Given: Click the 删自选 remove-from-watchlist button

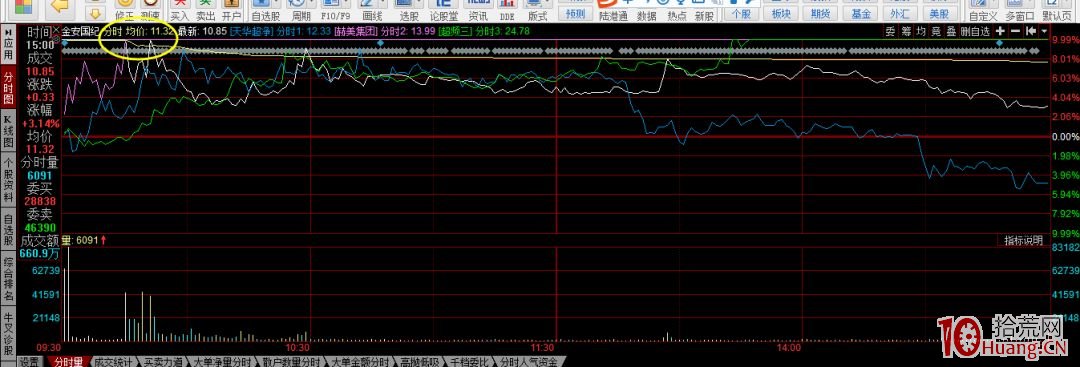Looking at the screenshot, I should click(975, 31).
